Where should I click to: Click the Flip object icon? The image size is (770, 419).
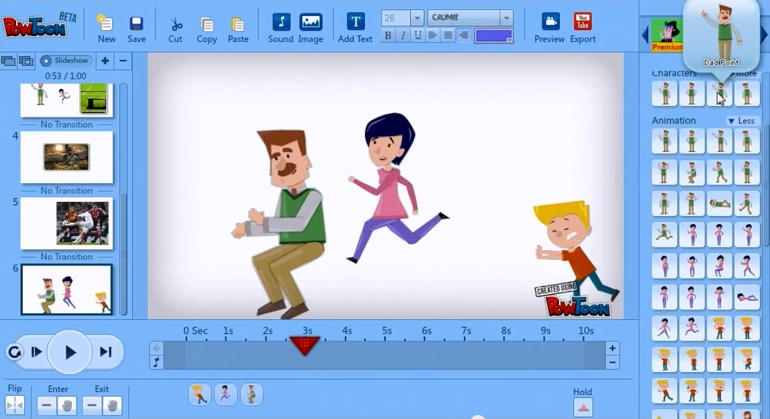(15, 405)
